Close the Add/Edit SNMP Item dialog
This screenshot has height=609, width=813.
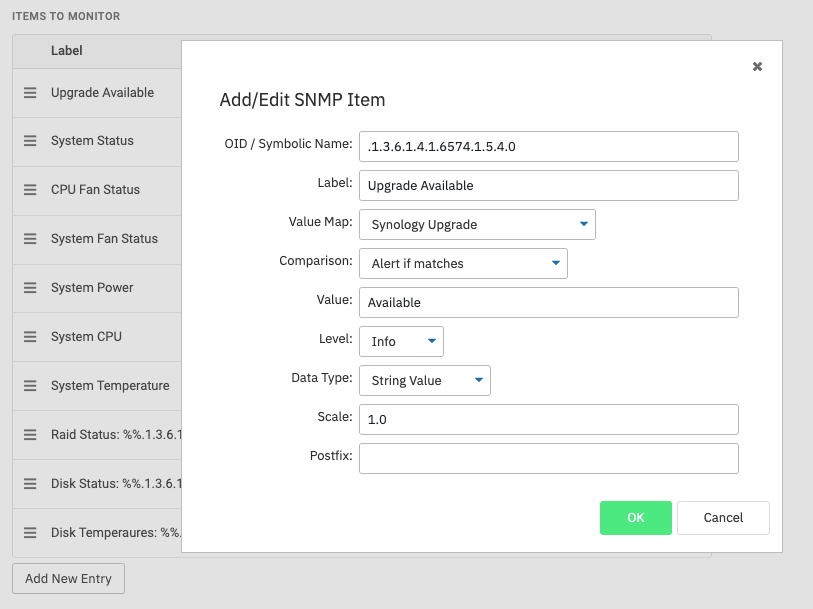[757, 67]
